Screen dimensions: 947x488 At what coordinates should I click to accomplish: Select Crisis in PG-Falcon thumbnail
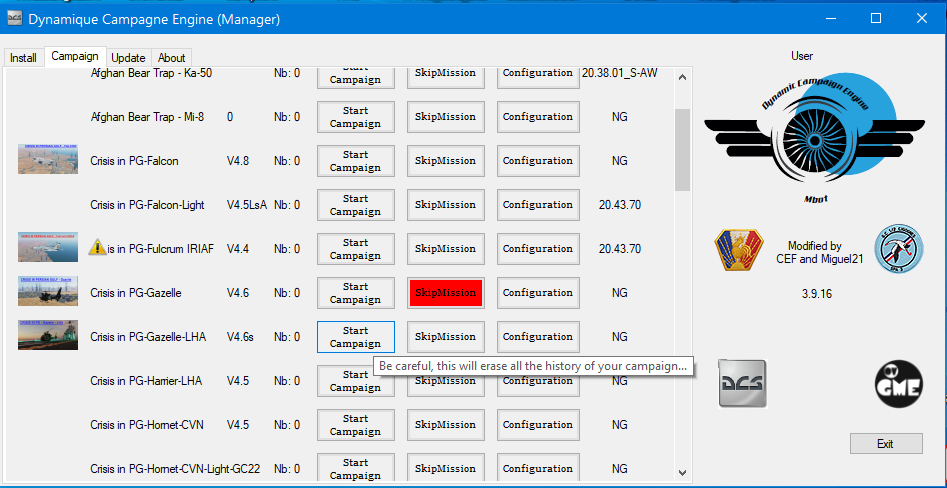pyautogui.click(x=48, y=159)
